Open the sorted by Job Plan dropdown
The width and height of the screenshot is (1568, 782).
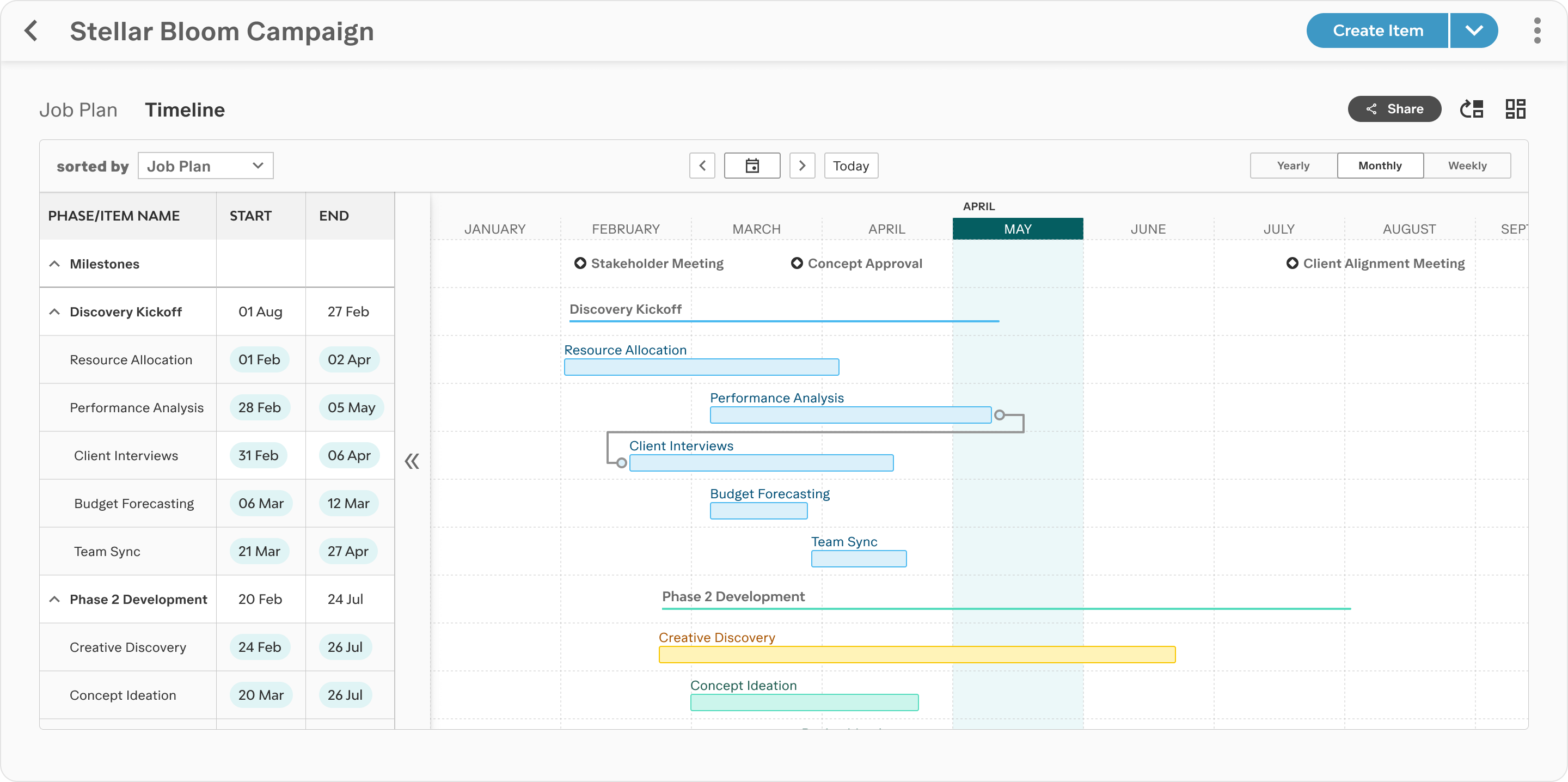click(x=205, y=165)
